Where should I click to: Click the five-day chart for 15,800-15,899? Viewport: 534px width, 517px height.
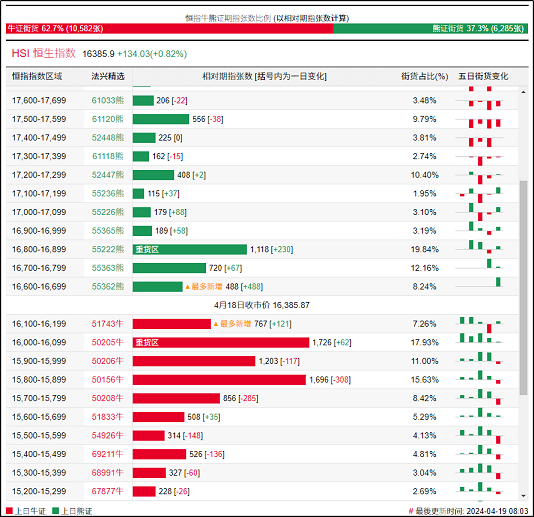pos(479,379)
